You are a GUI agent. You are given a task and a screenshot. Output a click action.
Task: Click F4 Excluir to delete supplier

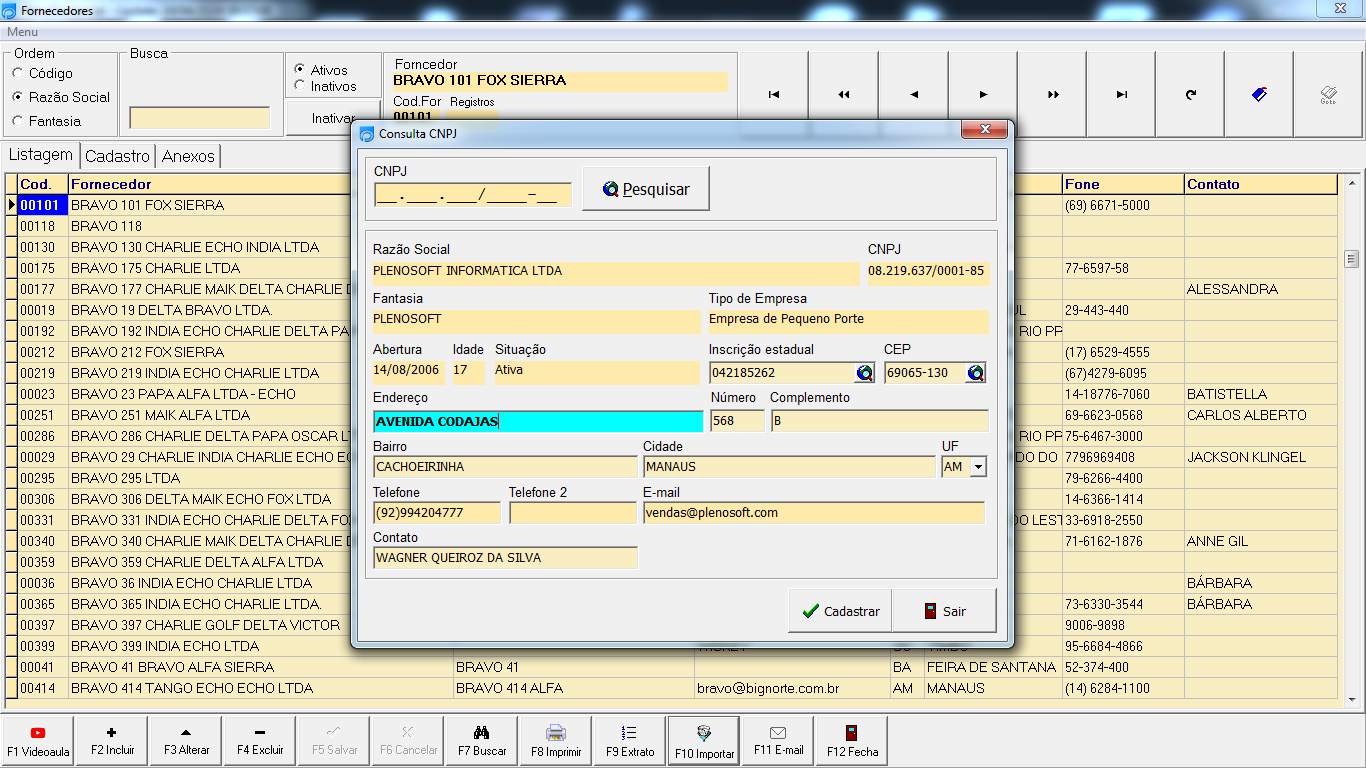tap(260, 740)
